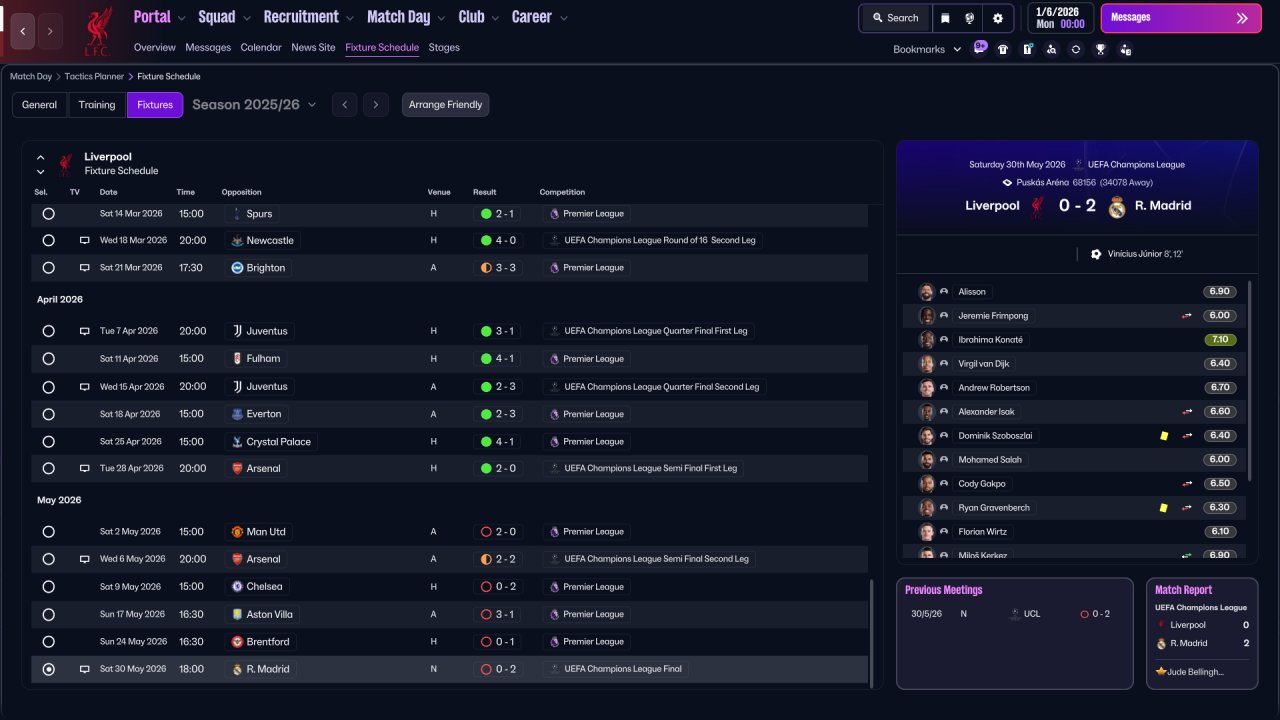
Task: Click the staff-list icon at bookmarks end
Action: point(1126,49)
